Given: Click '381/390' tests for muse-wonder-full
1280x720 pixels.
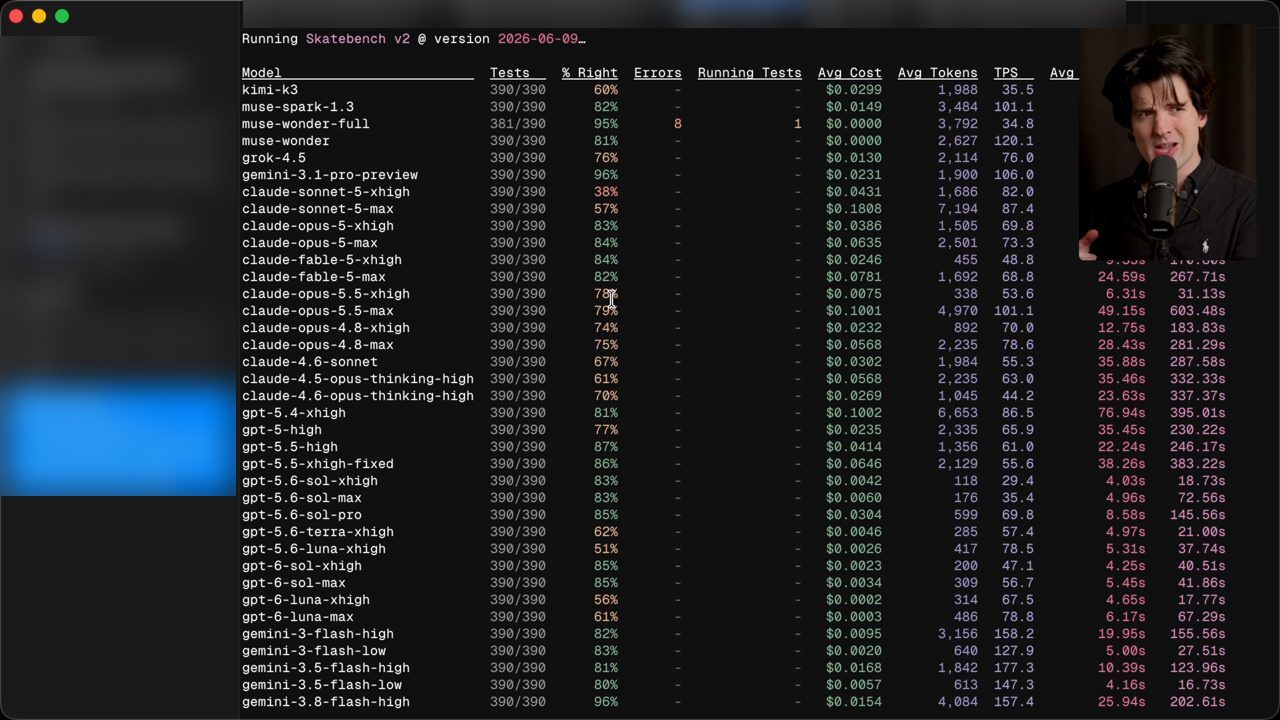Looking at the screenshot, I should click(x=518, y=124).
